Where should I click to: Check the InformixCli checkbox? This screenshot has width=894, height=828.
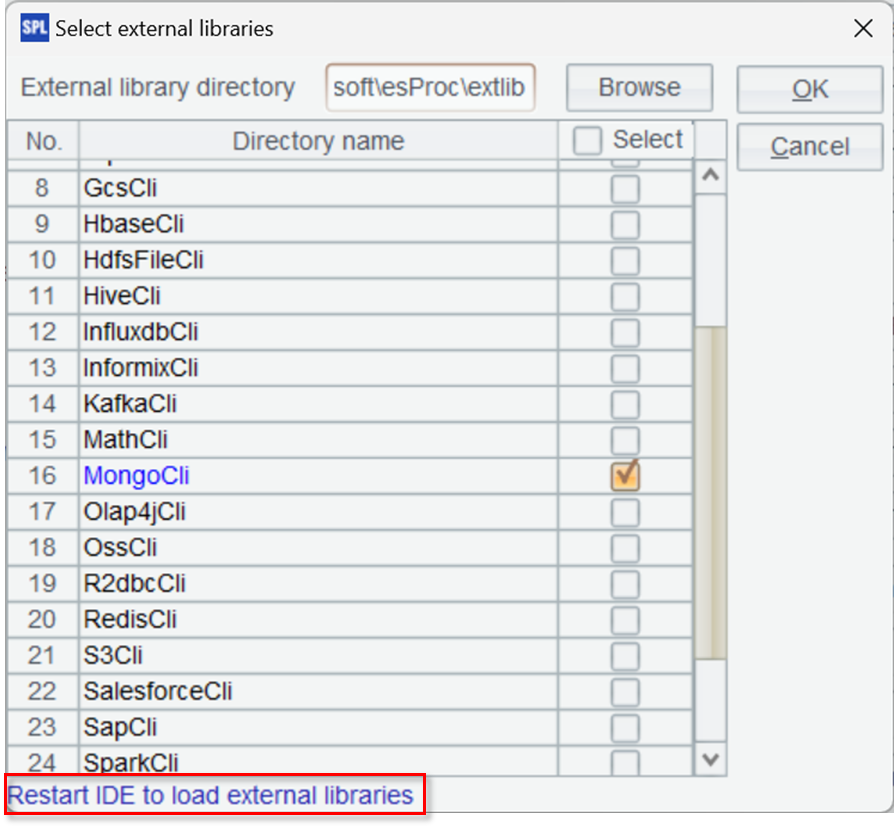click(625, 368)
